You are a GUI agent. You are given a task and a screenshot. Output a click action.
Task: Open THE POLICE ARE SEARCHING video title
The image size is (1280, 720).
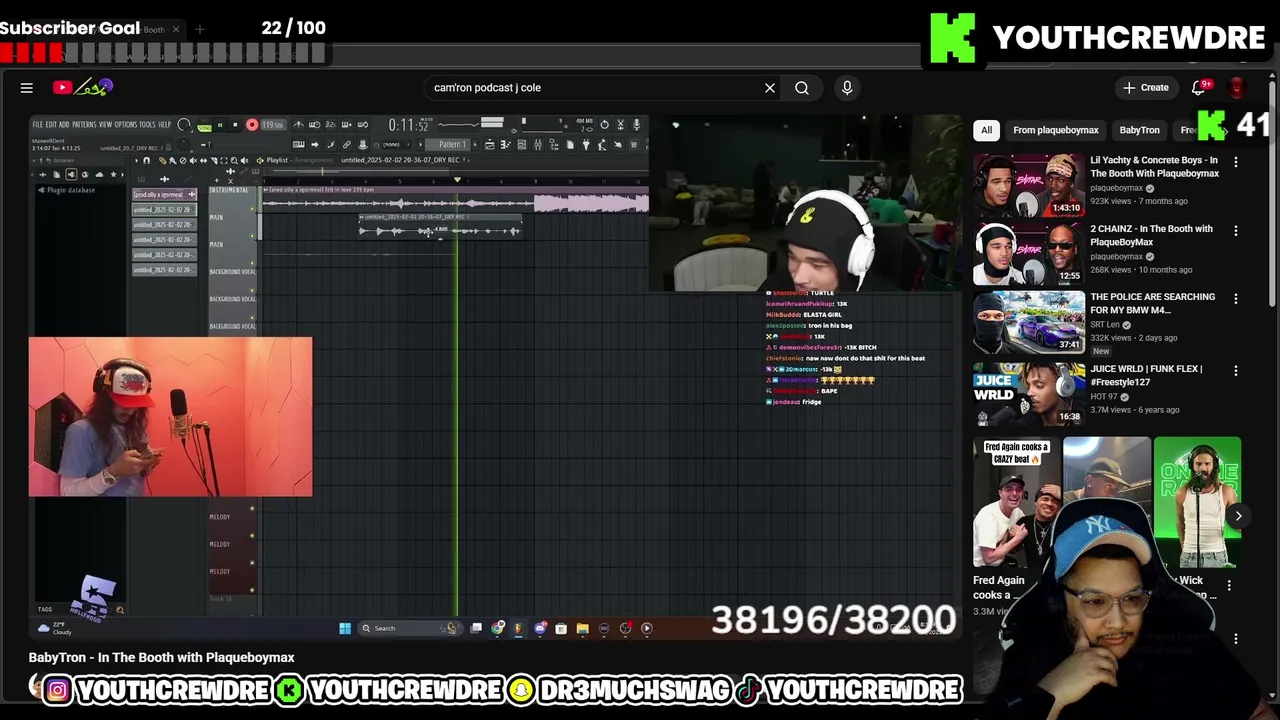[1153, 303]
